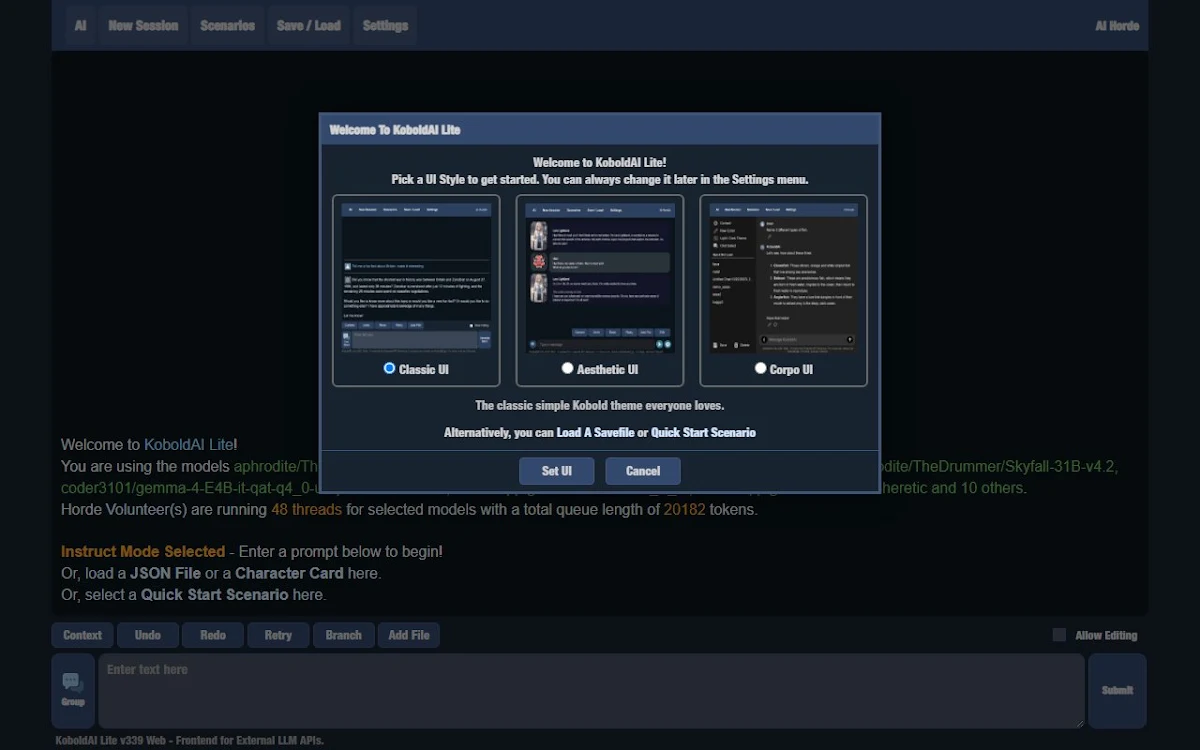The width and height of the screenshot is (1200, 750).
Task: Select the Aesthetic UI radio button
Action: (x=568, y=368)
